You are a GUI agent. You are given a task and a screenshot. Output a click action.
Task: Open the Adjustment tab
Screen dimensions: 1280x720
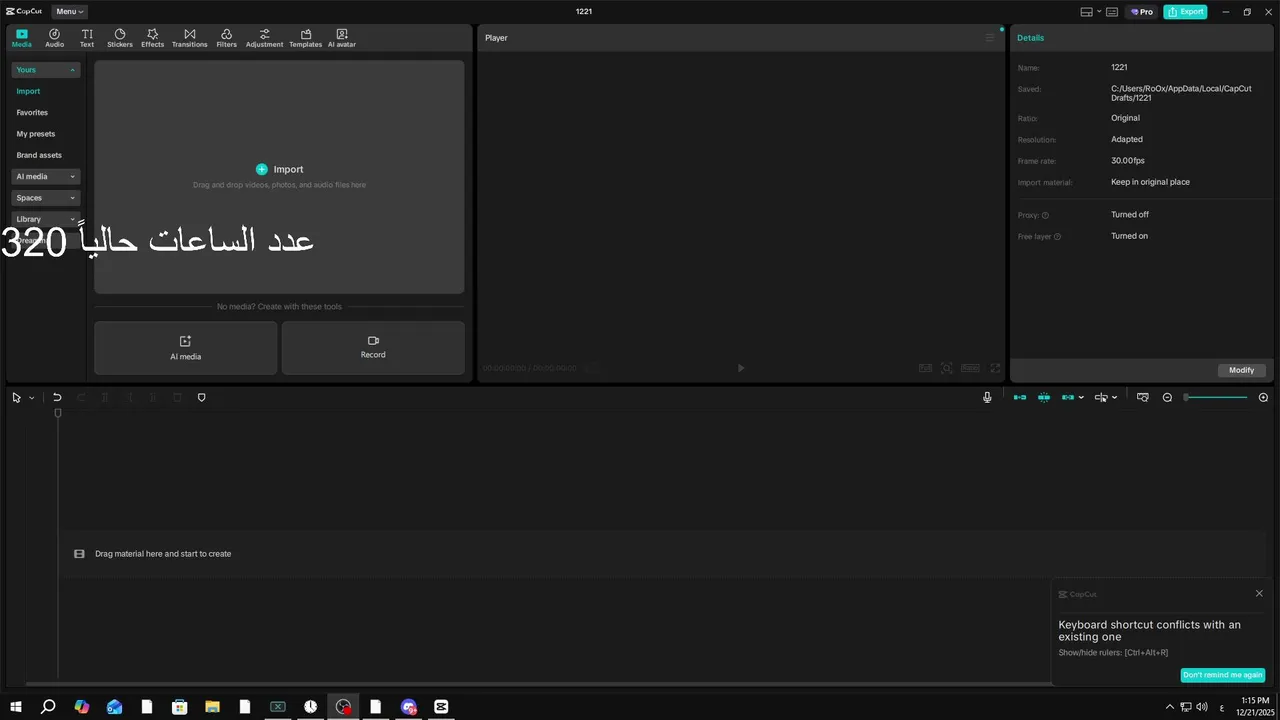264,38
